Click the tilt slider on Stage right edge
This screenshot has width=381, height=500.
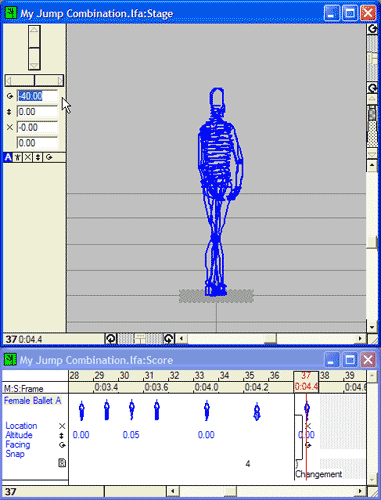point(372,58)
